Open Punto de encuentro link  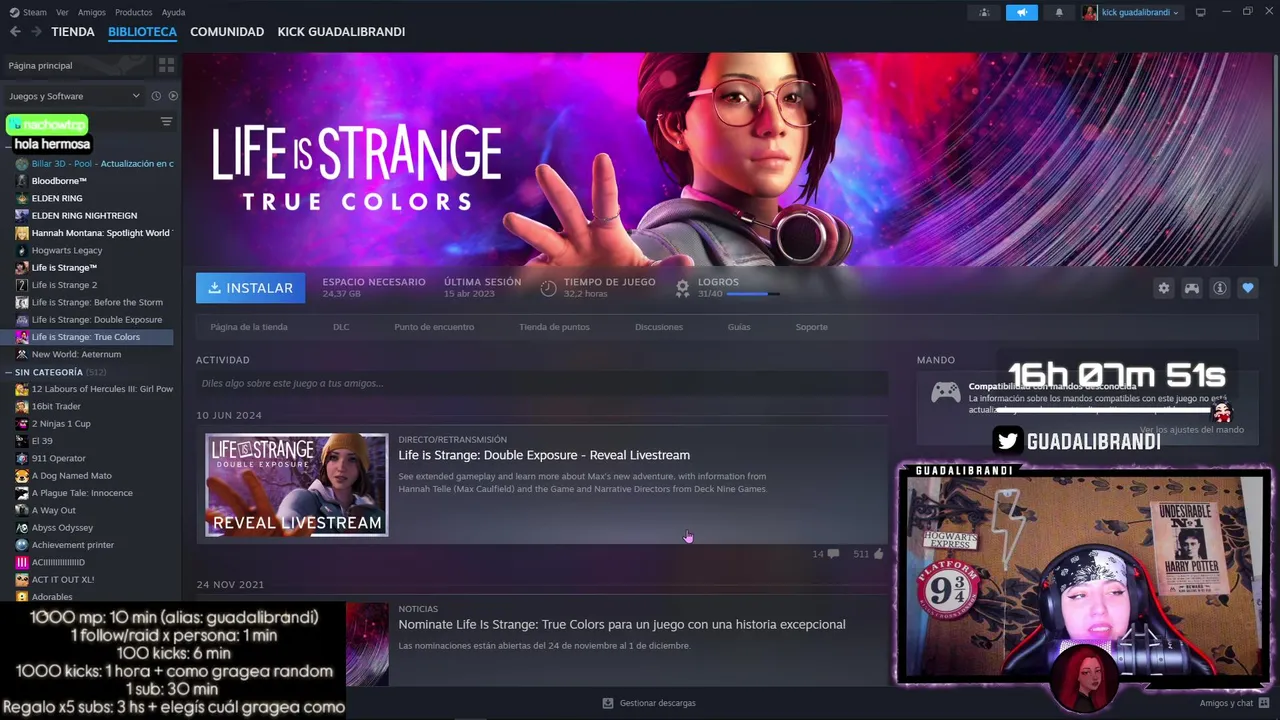[434, 327]
